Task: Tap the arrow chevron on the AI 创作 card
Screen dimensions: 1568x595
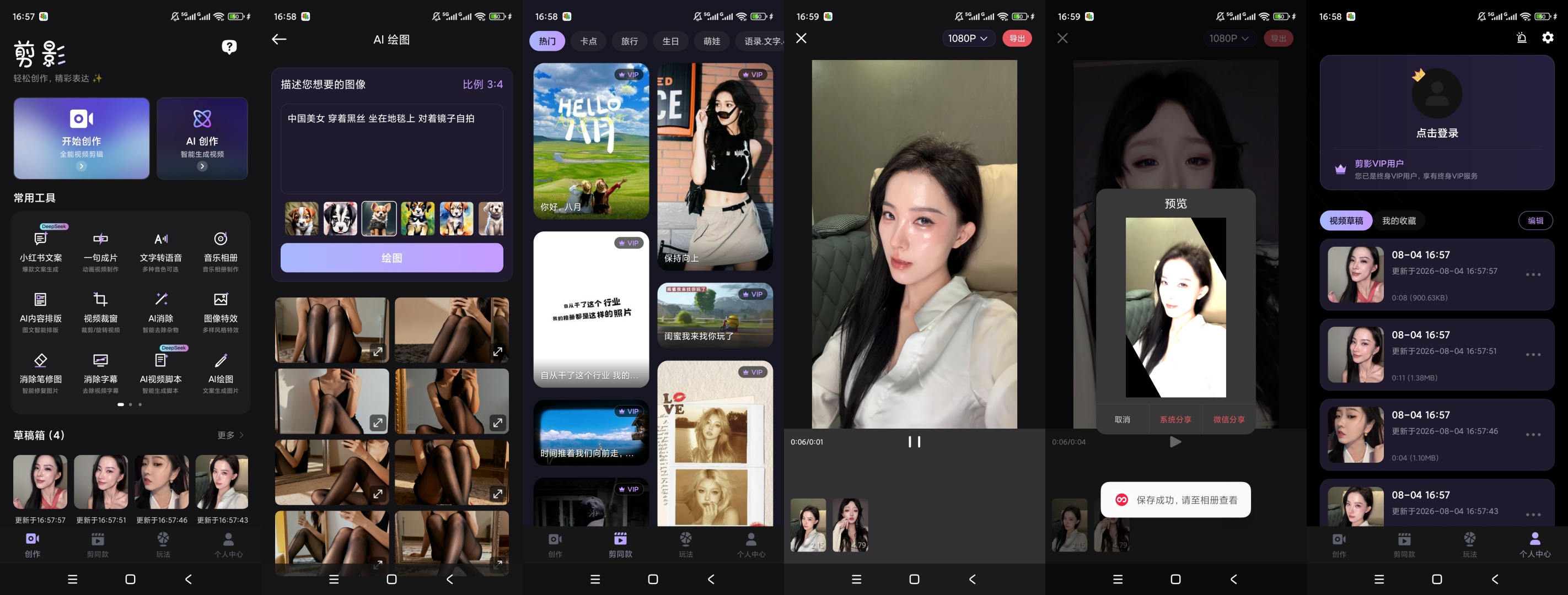Action: 202,166
